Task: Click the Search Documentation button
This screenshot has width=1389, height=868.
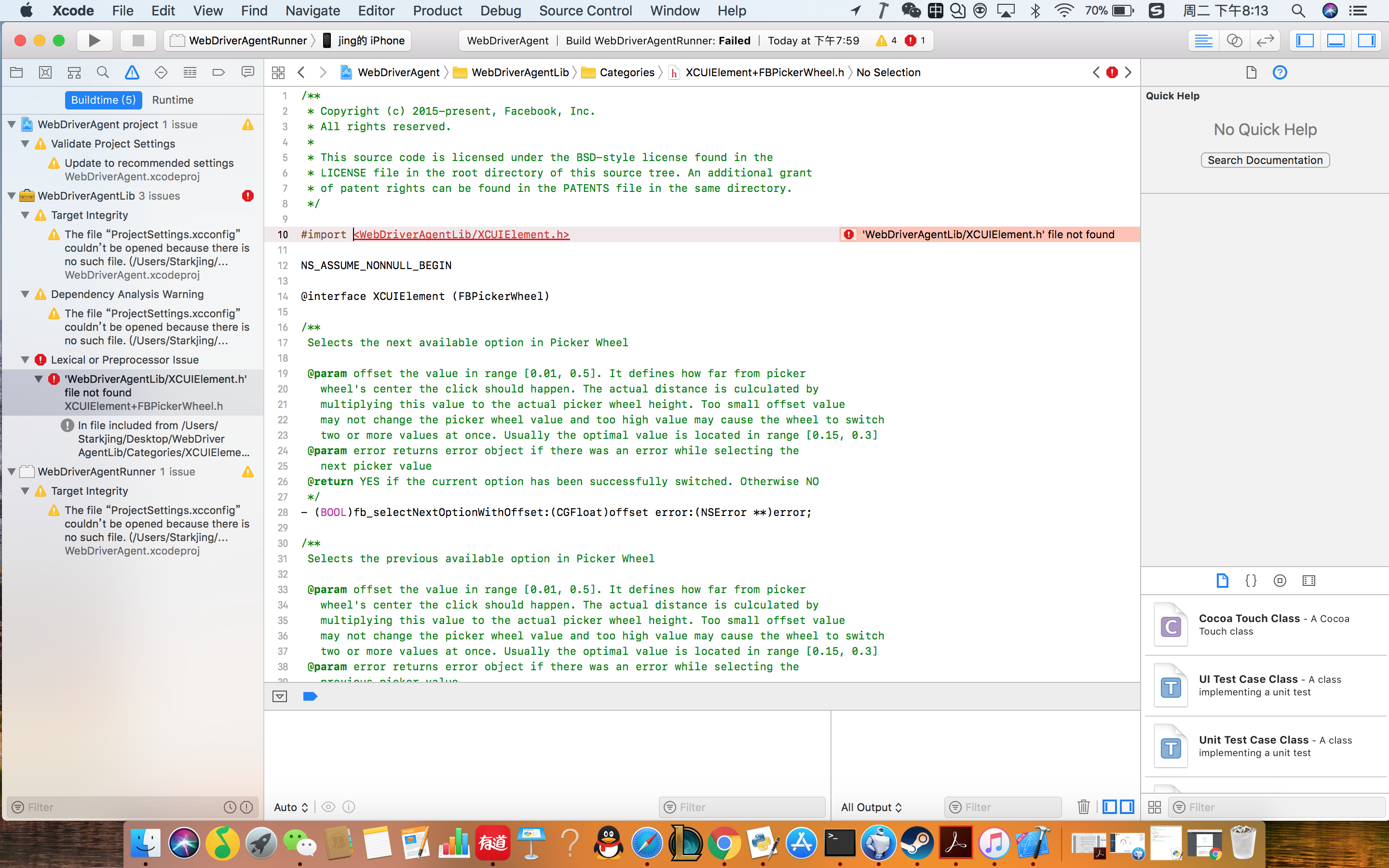Action: click(x=1265, y=160)
